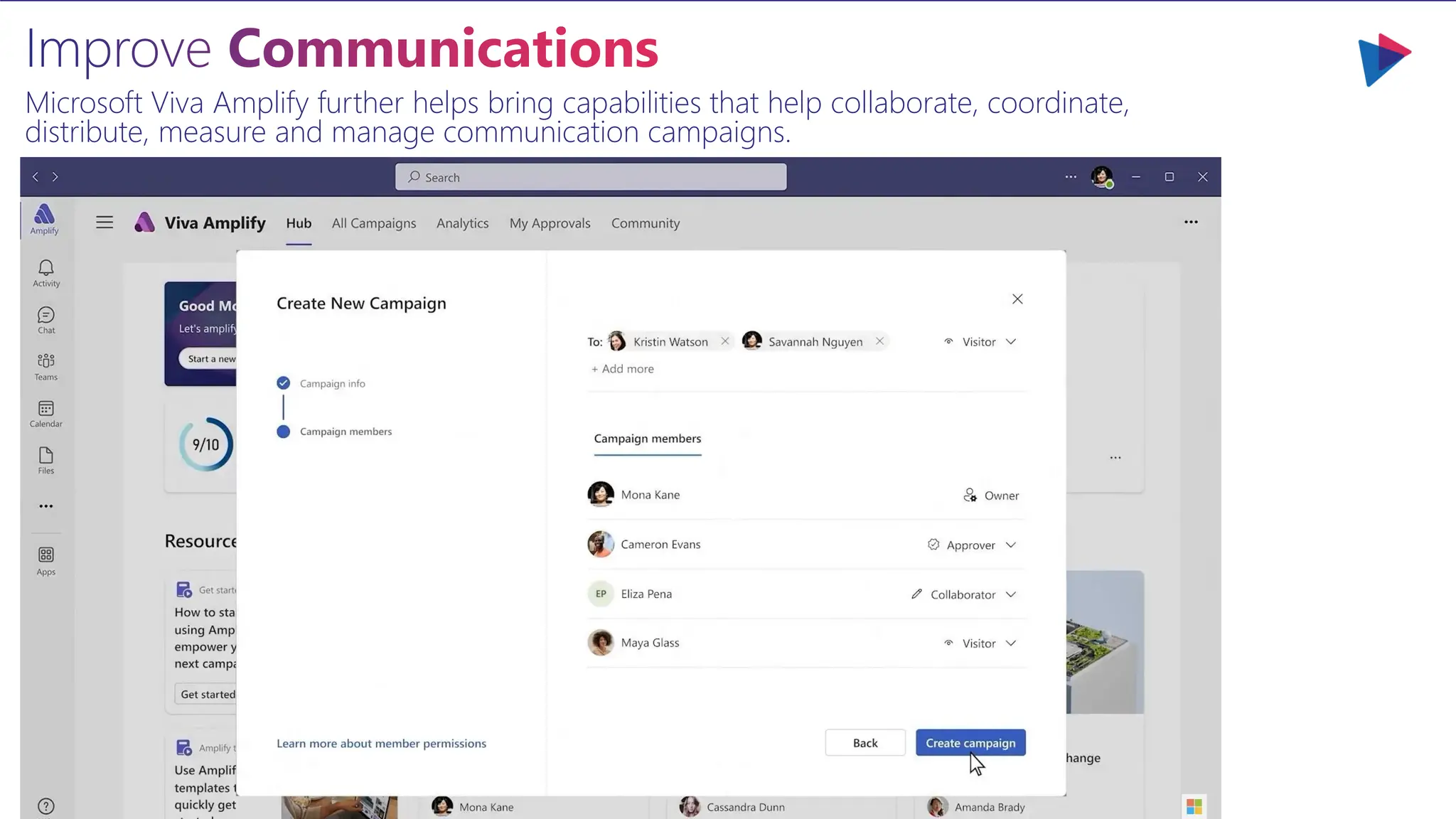Click the Savannah Nguyen recipient chip

(815, 341)
